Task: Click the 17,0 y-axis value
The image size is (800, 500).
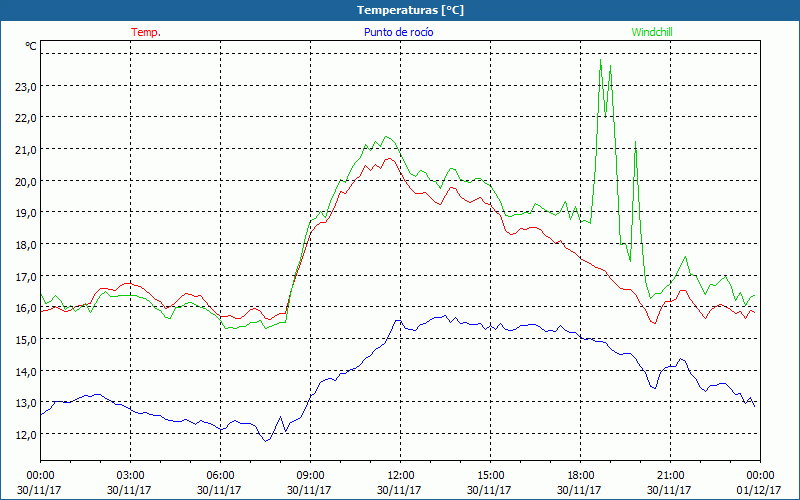Action: click(x=26, y=277)
